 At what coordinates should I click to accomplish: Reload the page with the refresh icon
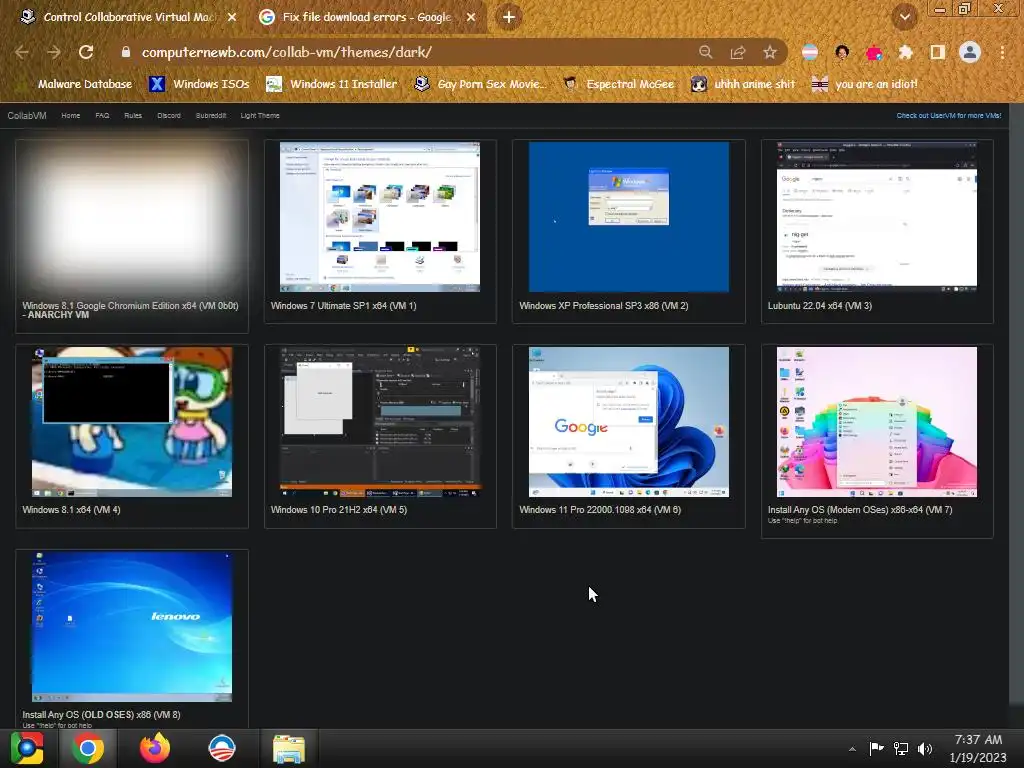[x=86, y=52]
